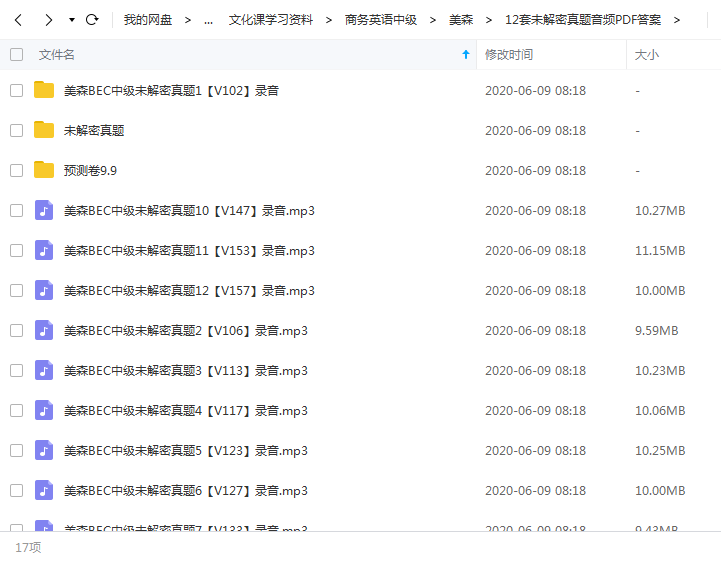This screenshot has width=721, height=563.
Task: Check the 真题2【V106】录音.mp3 checkbox
Action: (17, 331)
